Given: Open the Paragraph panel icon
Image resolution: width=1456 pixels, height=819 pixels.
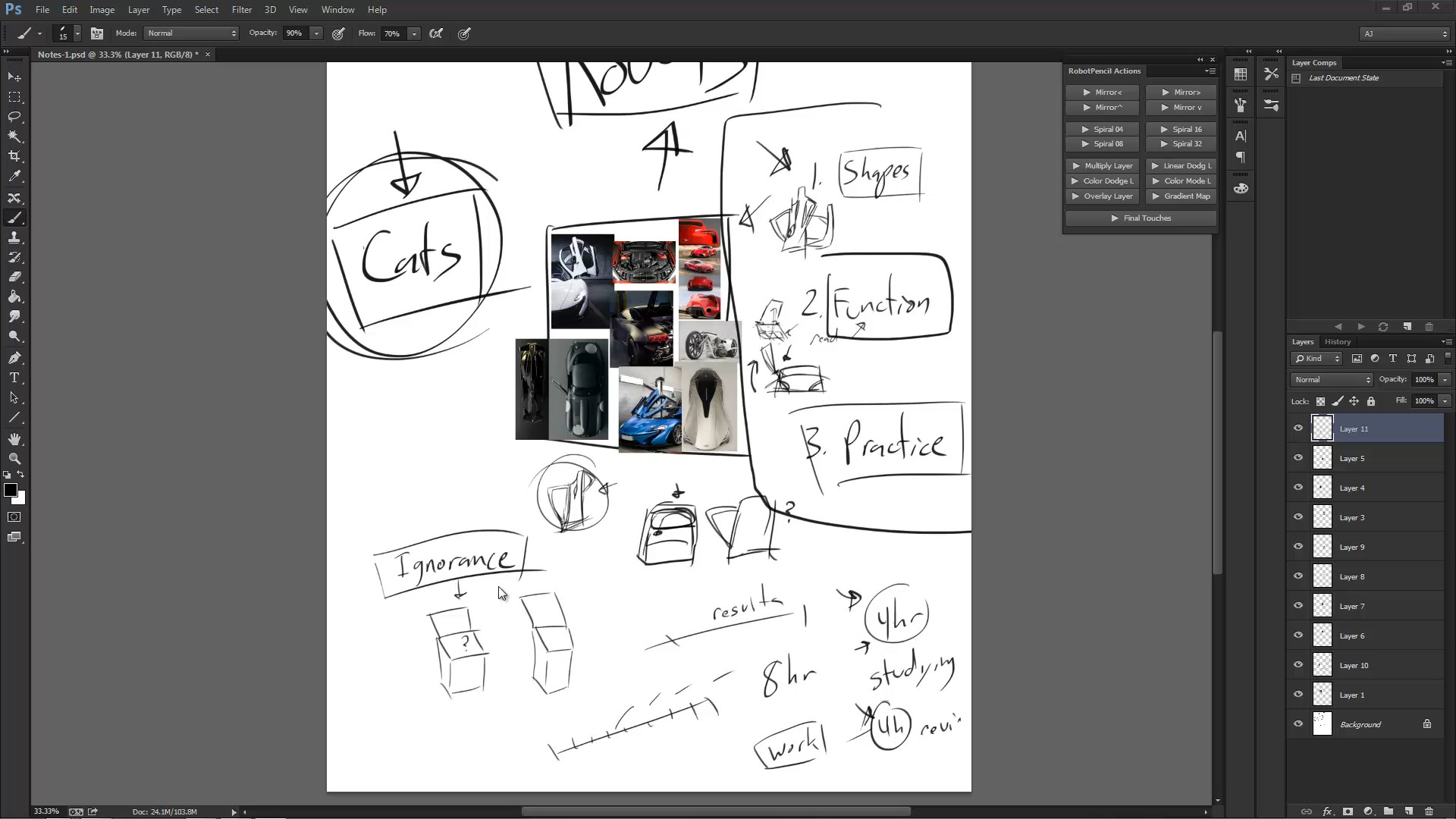Looking at the screenshot, I should (1241, 158).
